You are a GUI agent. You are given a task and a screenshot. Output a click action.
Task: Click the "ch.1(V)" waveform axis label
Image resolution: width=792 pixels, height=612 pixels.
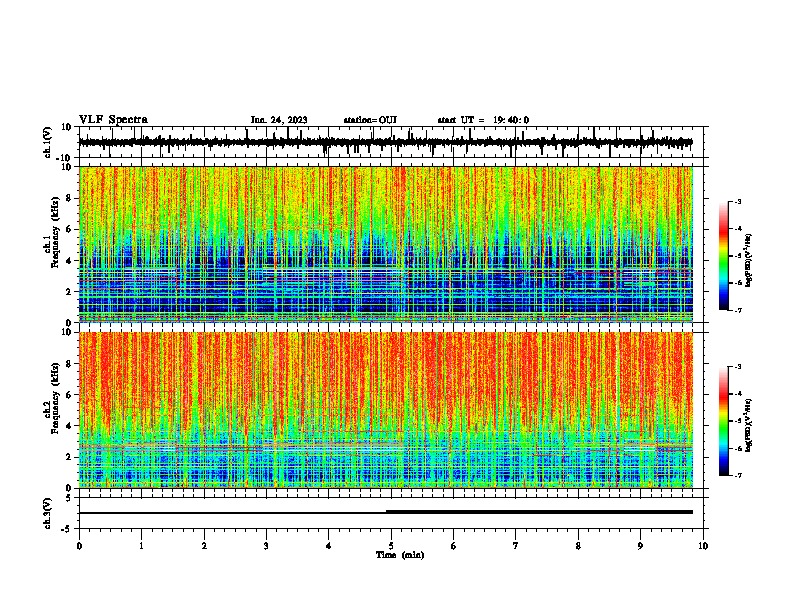[48, 142]
